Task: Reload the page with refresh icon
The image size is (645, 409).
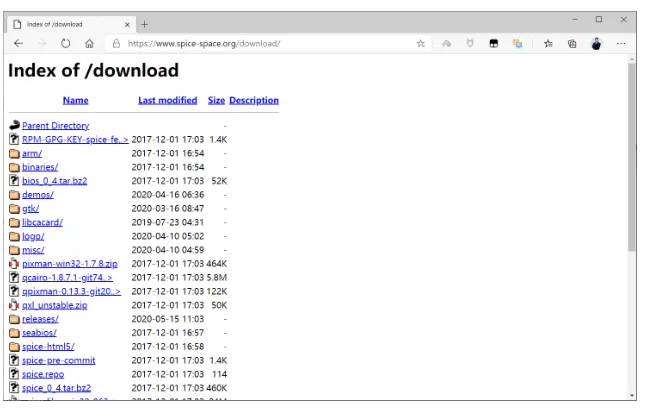Action: pyautogui.click(x=65, y=43)
